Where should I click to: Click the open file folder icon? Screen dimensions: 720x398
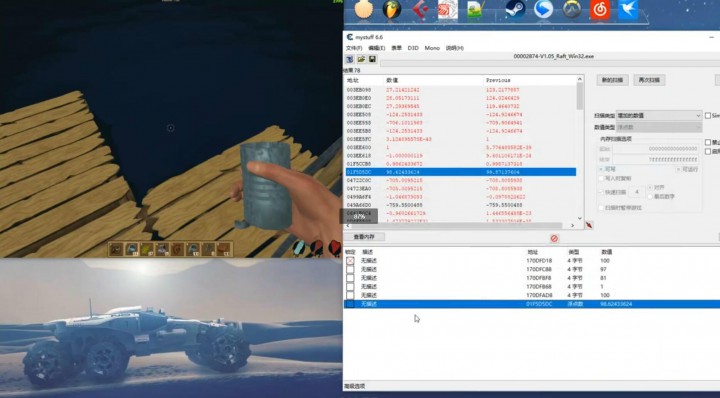click(x=361, y=59)
